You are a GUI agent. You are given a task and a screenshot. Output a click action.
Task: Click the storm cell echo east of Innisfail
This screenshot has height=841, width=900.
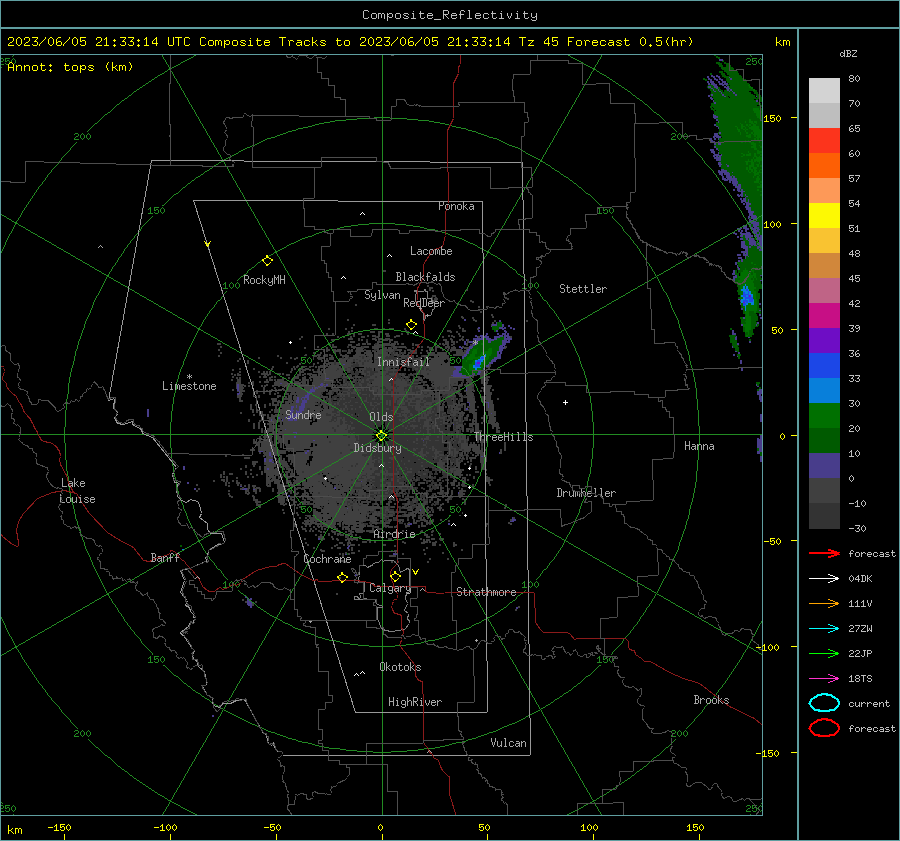pyautogui.click(x=482, y=356)
